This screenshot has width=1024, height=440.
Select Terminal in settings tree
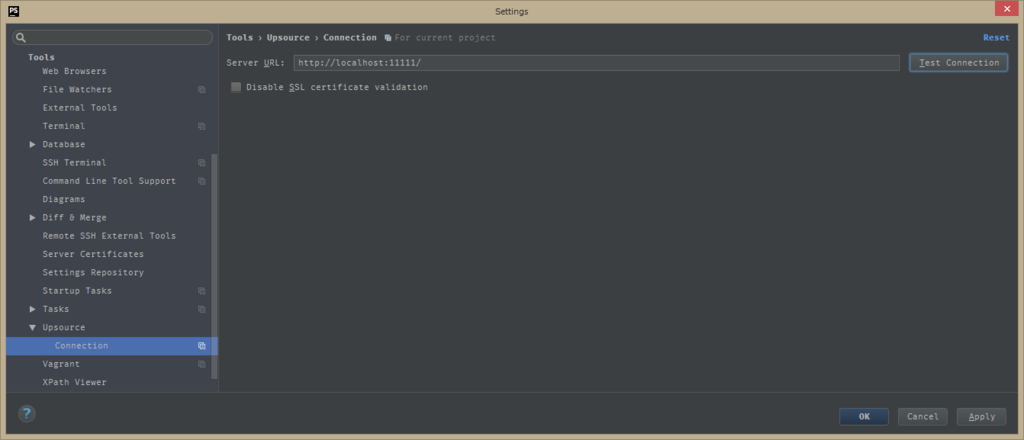click(x=63, y=126)
